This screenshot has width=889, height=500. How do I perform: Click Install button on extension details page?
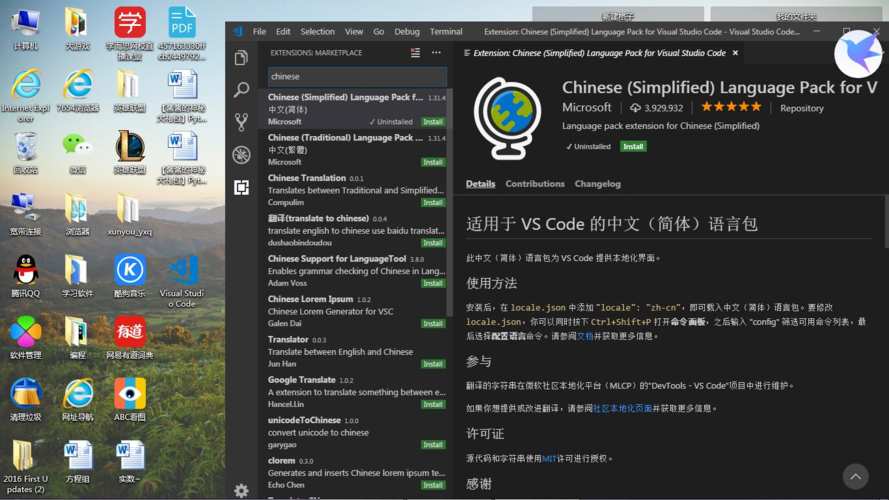(633, 146)
